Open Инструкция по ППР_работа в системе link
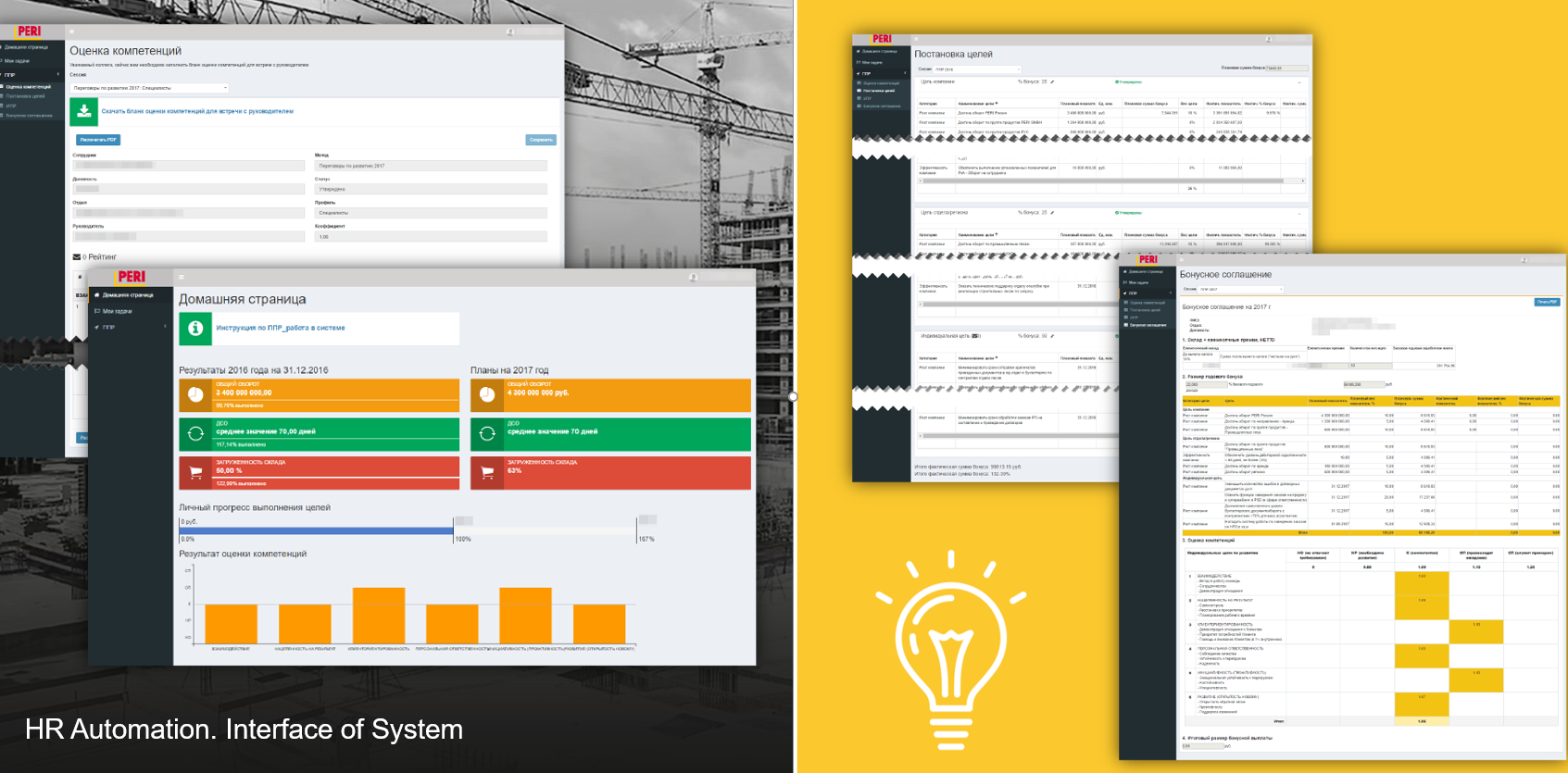 pos(280,328)
